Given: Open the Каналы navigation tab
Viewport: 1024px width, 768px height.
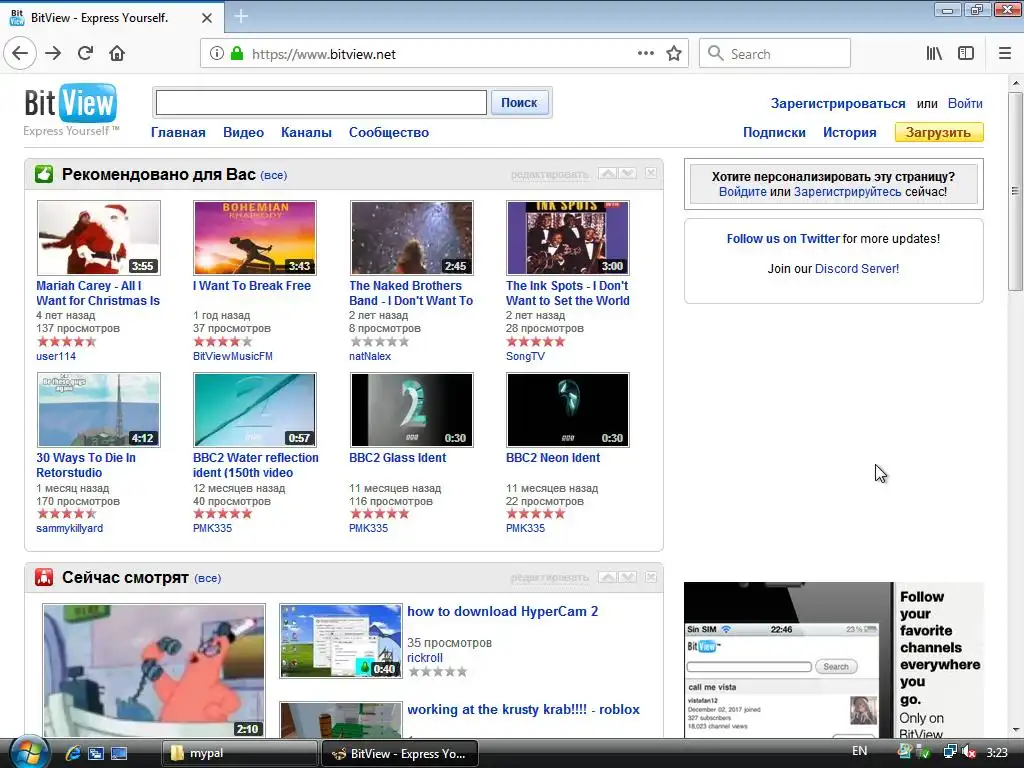Looking at the screenshot, I should (306, 133).
